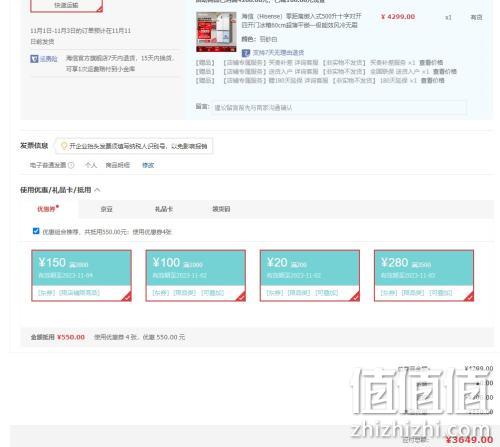
Task: Deselect the ¥20 coupon card
Action: point(310,276)
